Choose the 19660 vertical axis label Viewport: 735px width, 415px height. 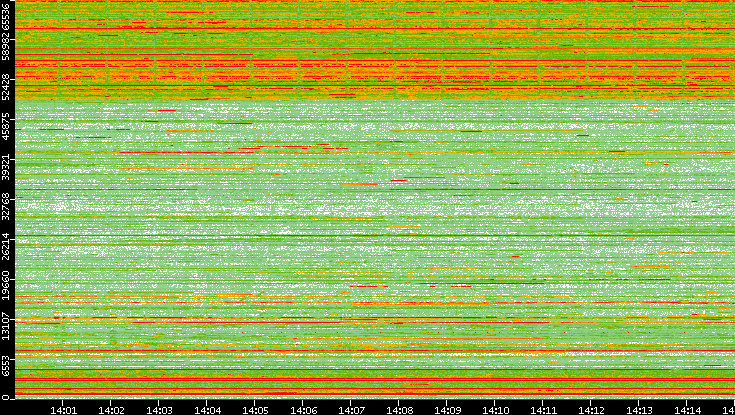pyautogui.click(x=5, y=286)
